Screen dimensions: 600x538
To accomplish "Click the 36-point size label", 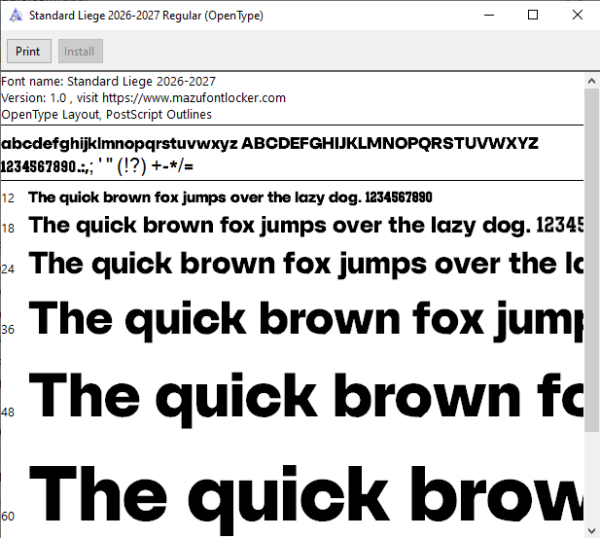I will point(8,329).
